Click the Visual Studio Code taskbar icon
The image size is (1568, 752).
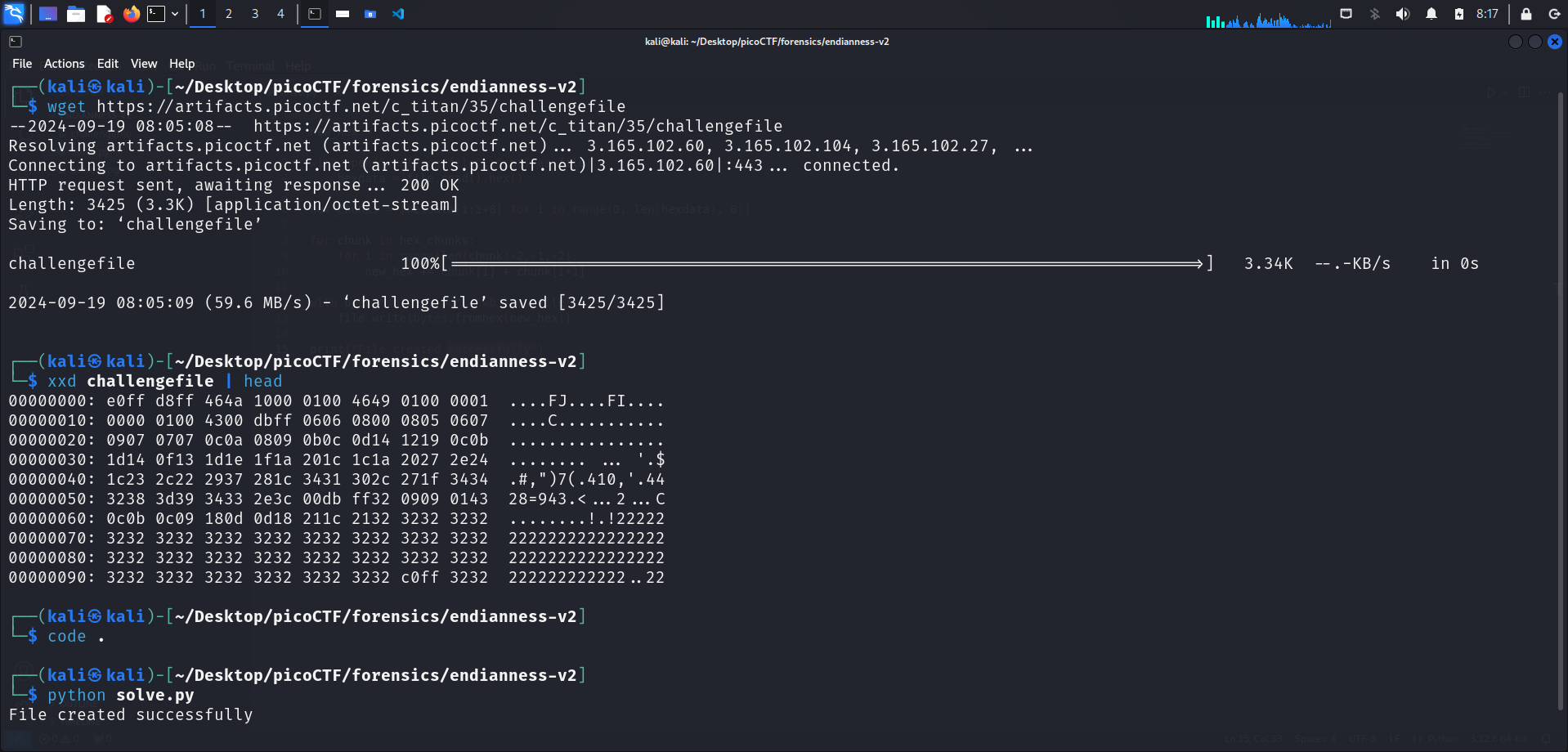coord(398,14)
